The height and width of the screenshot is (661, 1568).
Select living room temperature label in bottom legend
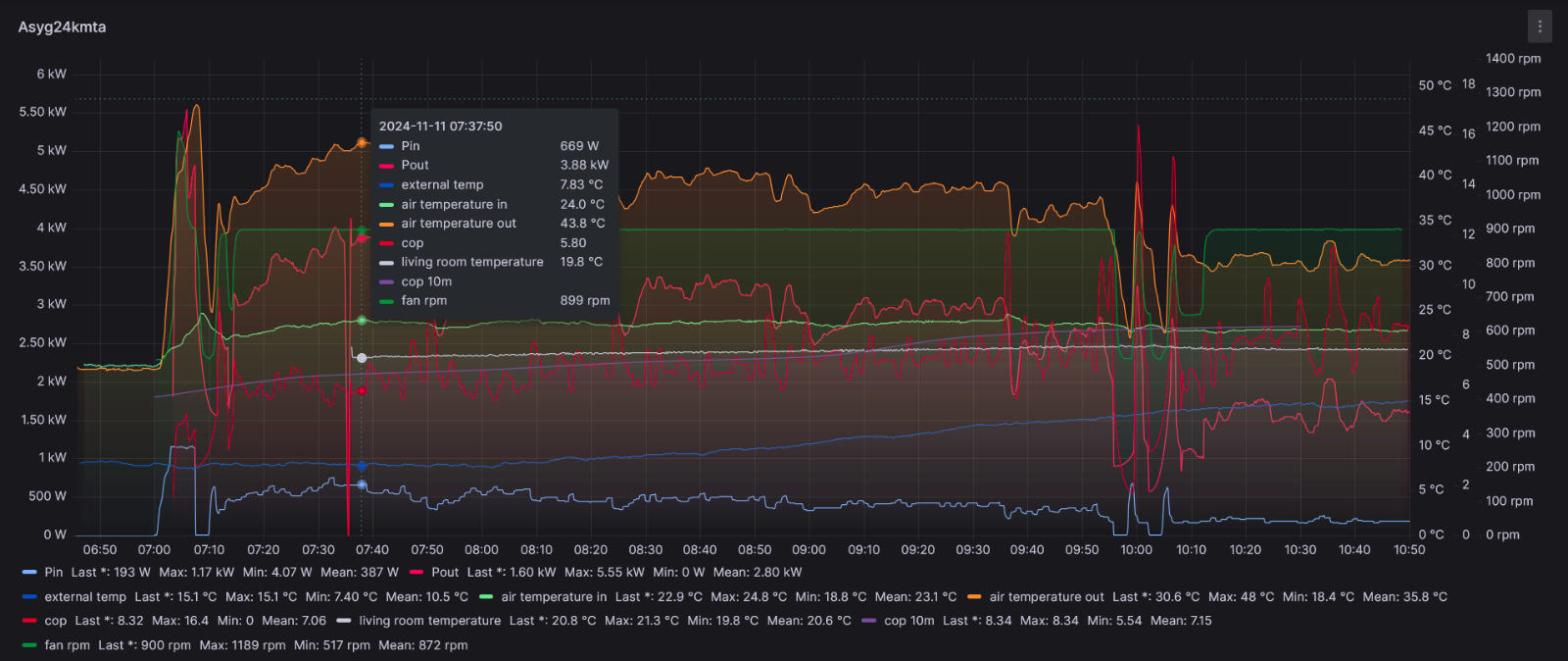click(429, 621)
